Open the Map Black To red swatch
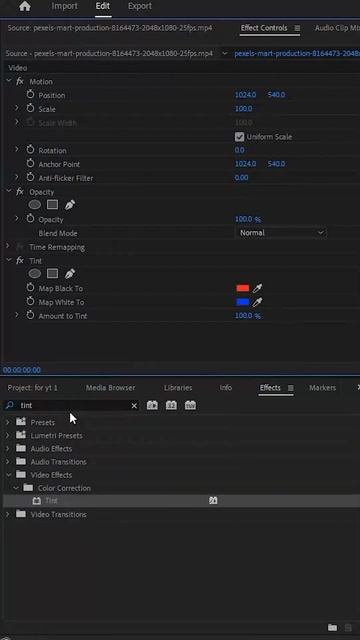Image resolution: width=360 pixels, height=640 pixels. tap(242, 288)
